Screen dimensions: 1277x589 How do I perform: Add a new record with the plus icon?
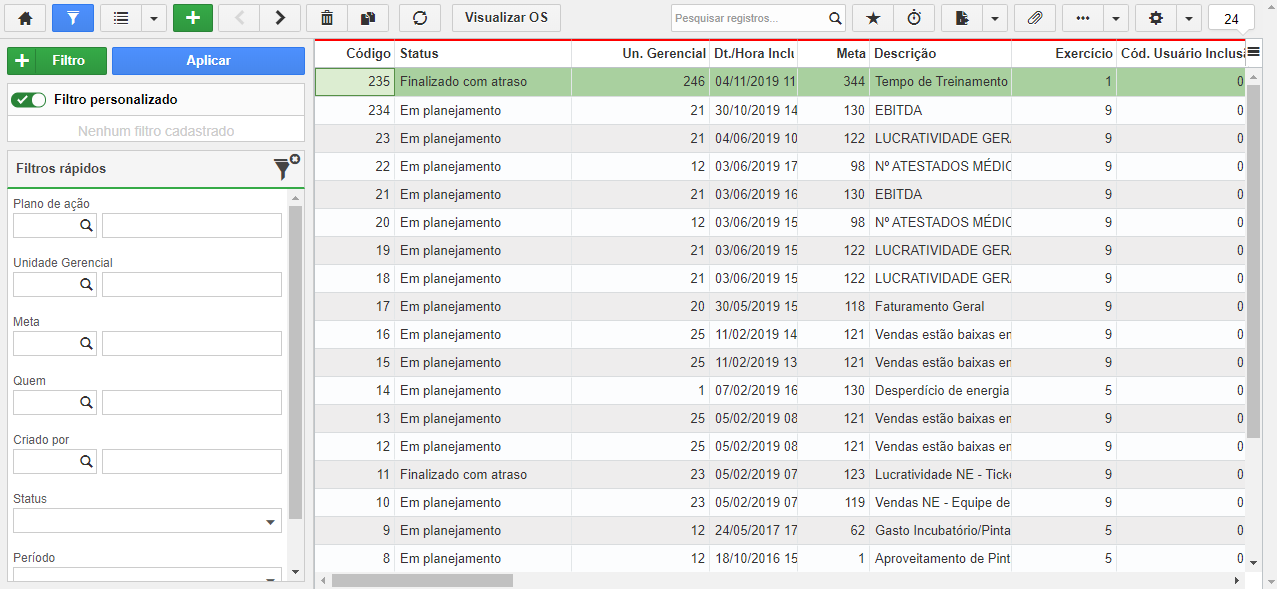coord(193,18)
